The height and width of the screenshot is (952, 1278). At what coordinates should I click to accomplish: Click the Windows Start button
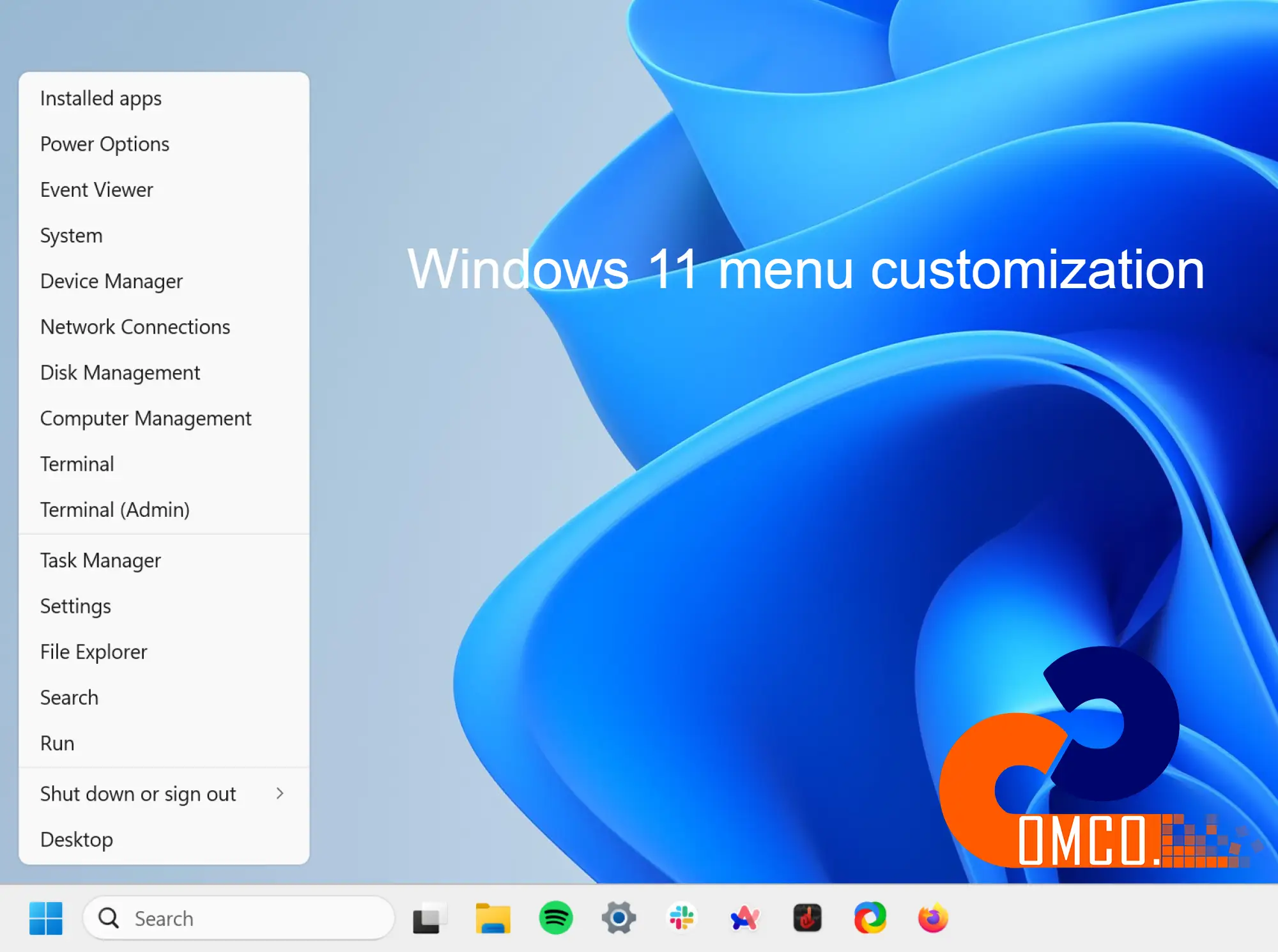tap(46, 918)
